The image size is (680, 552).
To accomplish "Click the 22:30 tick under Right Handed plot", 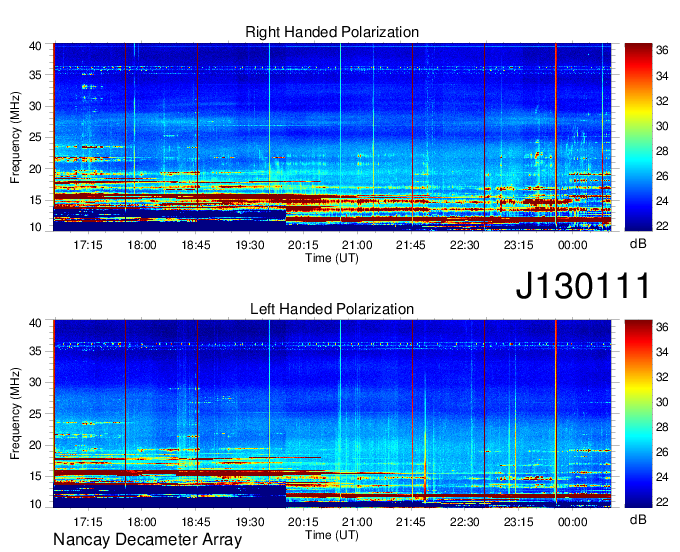I will pos(464,245).
